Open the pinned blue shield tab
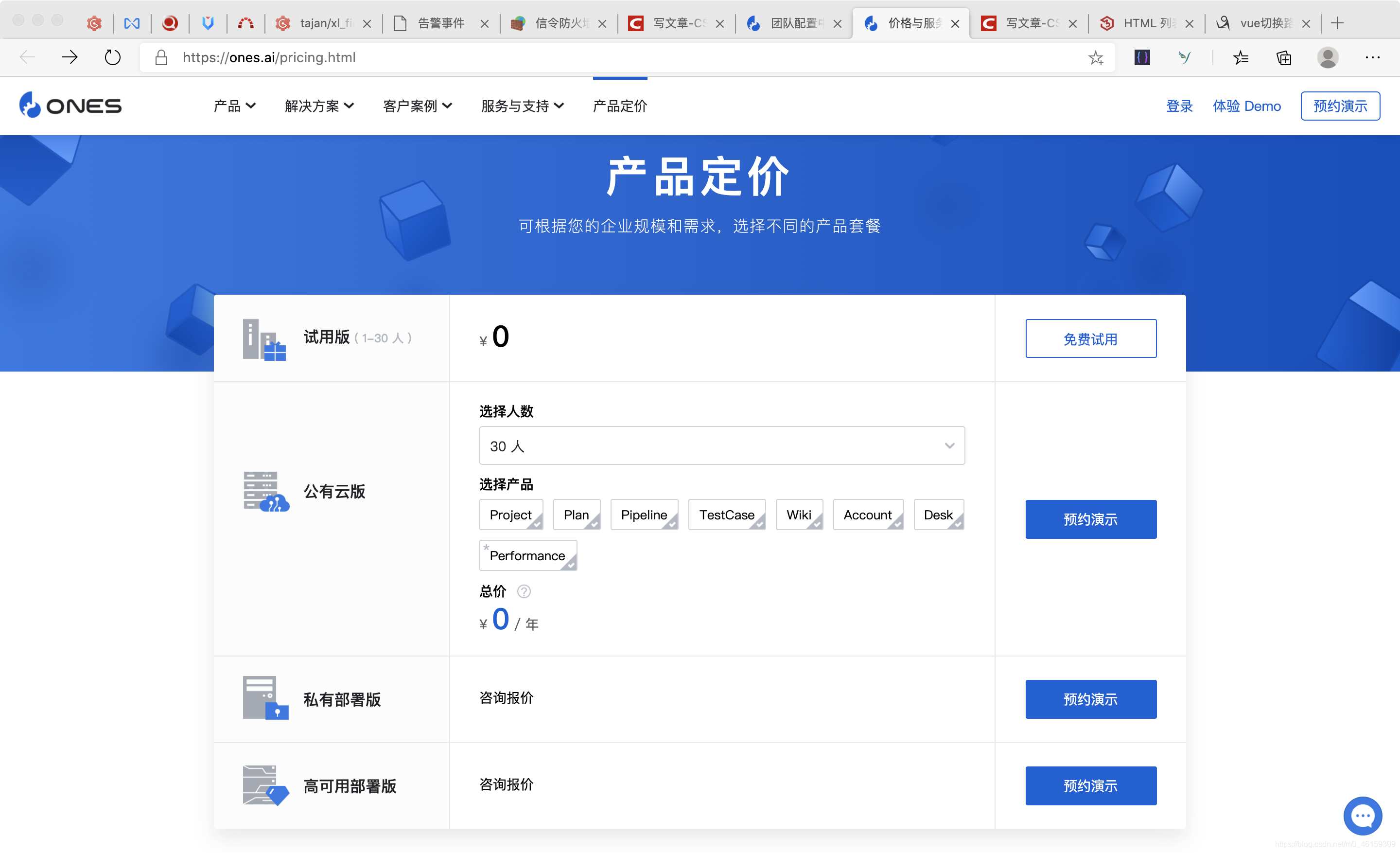1400x853 pixels. click(208, 23)
